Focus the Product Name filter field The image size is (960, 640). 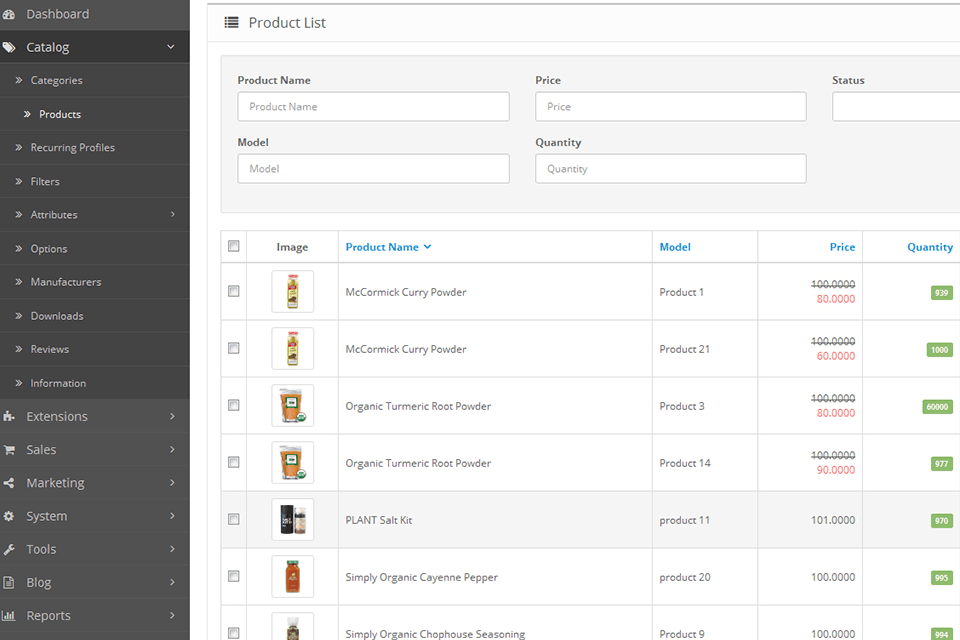click(373, 107)
